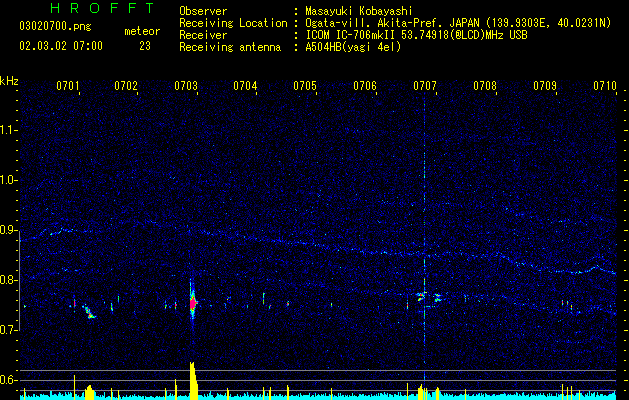This screenshot has width=629, height=400.
Task: Click the 0706 time marker
Action: [365, 85]
